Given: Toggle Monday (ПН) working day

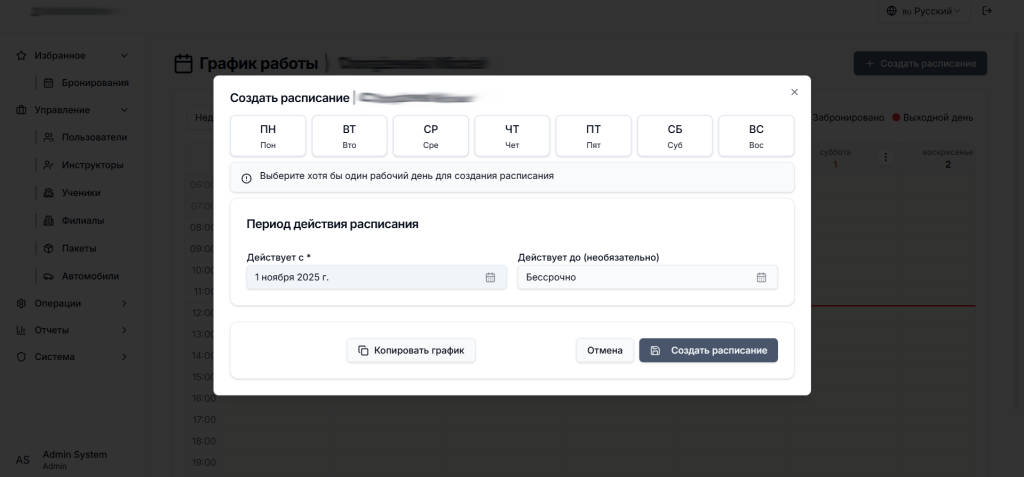Looking at the screenshot, I should (x=268, y=136).
